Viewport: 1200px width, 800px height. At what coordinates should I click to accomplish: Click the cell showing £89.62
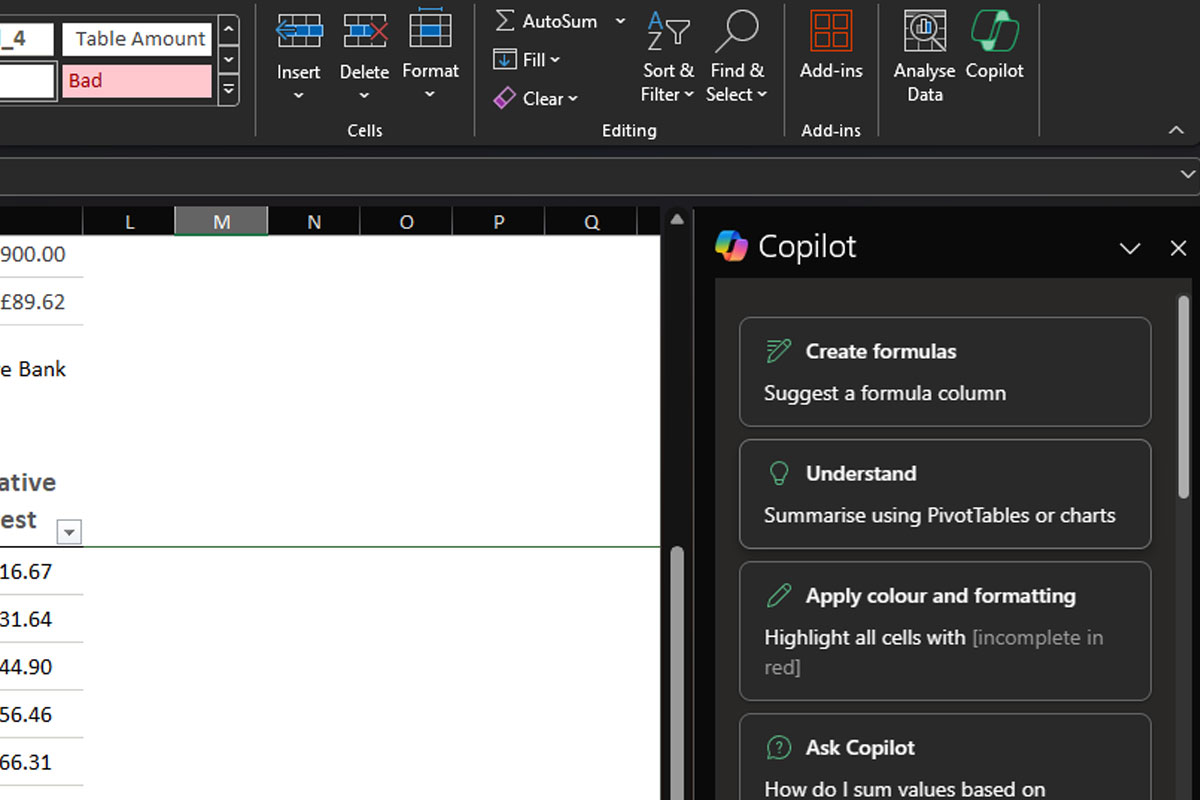[41, 302]
